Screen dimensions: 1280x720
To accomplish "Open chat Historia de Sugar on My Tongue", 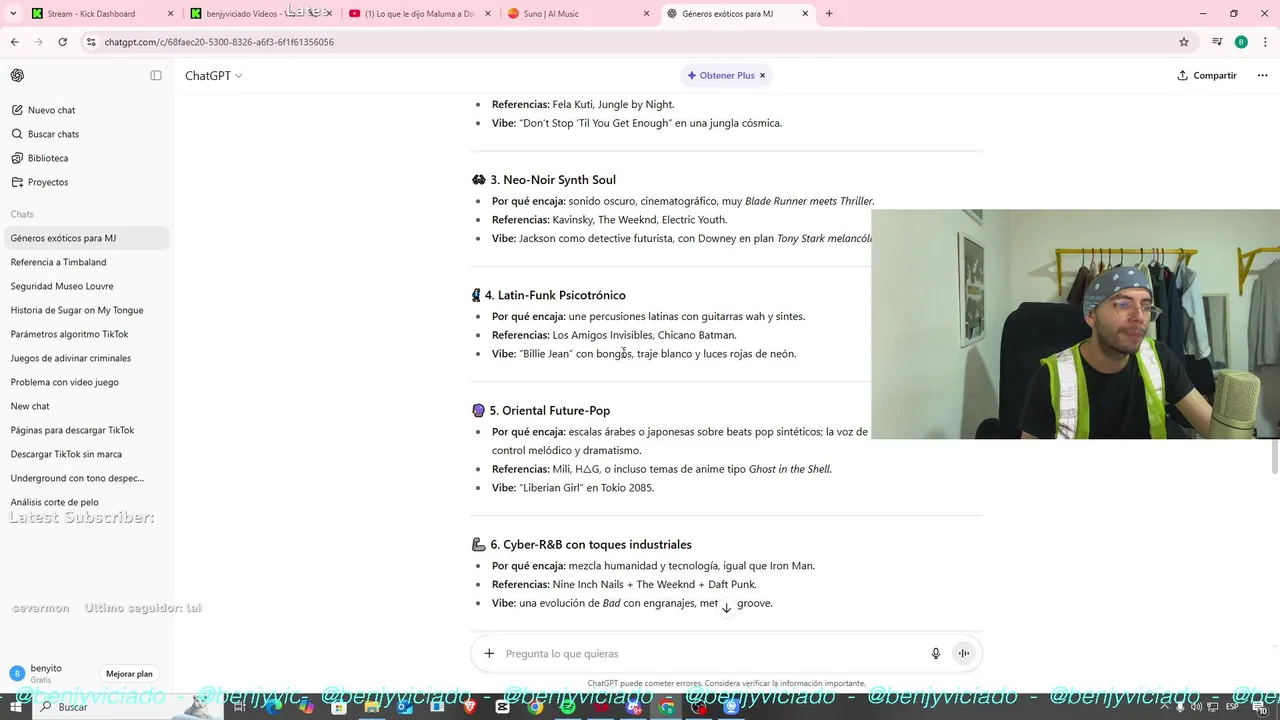I will (85, 310).
